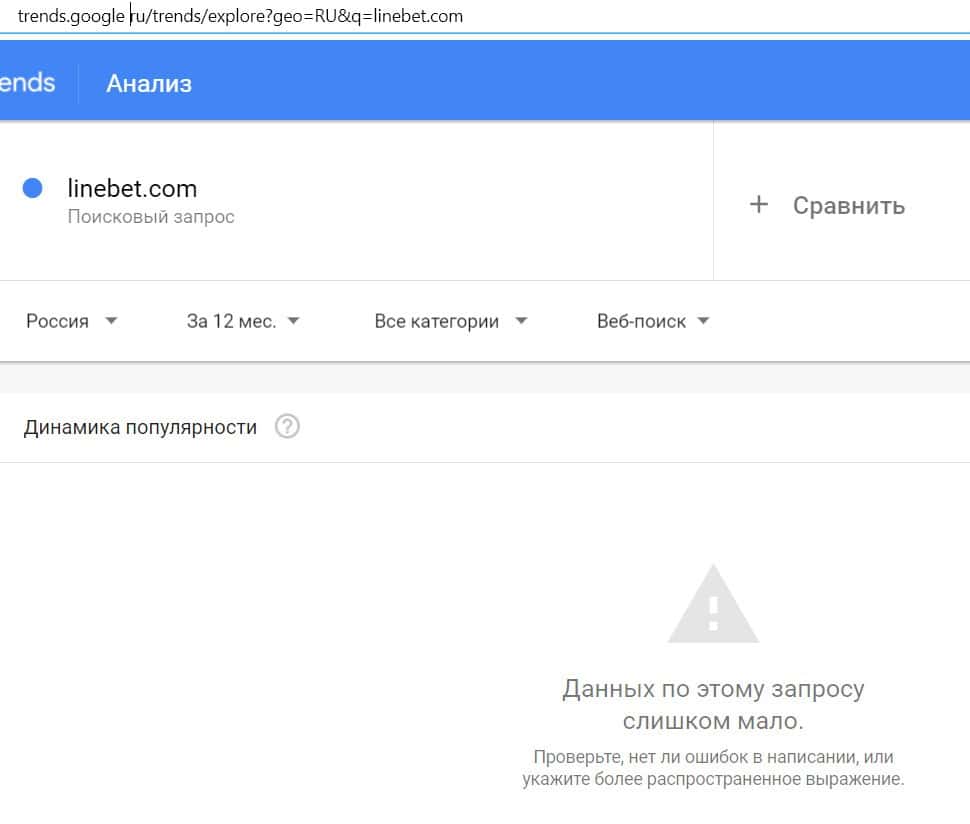Edit the linebet.com search term
970x824 pixels.
(132, 188)
